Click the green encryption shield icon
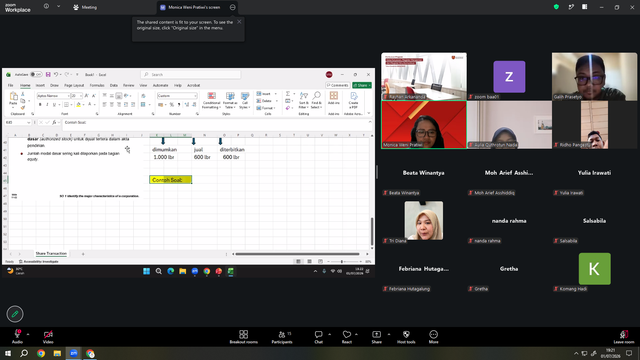The height and width of the screenshot is (360, 640). [x=556, y=7]
